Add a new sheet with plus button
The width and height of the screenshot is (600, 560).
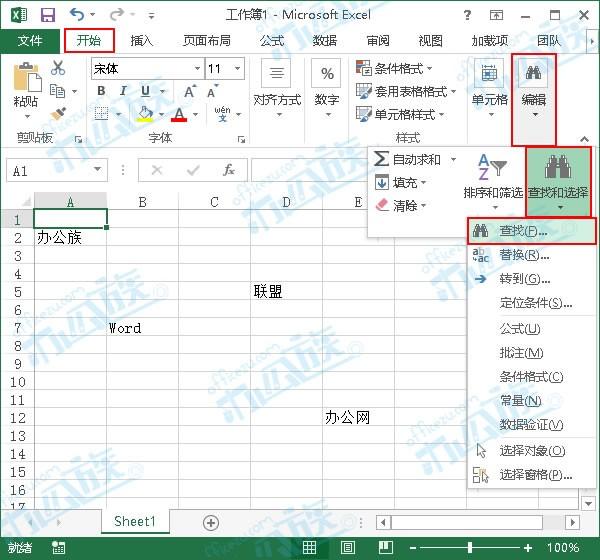click(211, 522)
